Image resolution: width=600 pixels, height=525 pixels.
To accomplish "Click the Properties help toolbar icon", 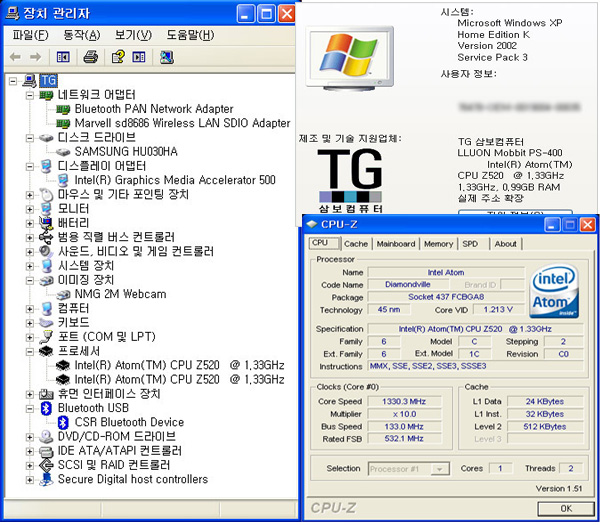I will [x=118, y=57].
